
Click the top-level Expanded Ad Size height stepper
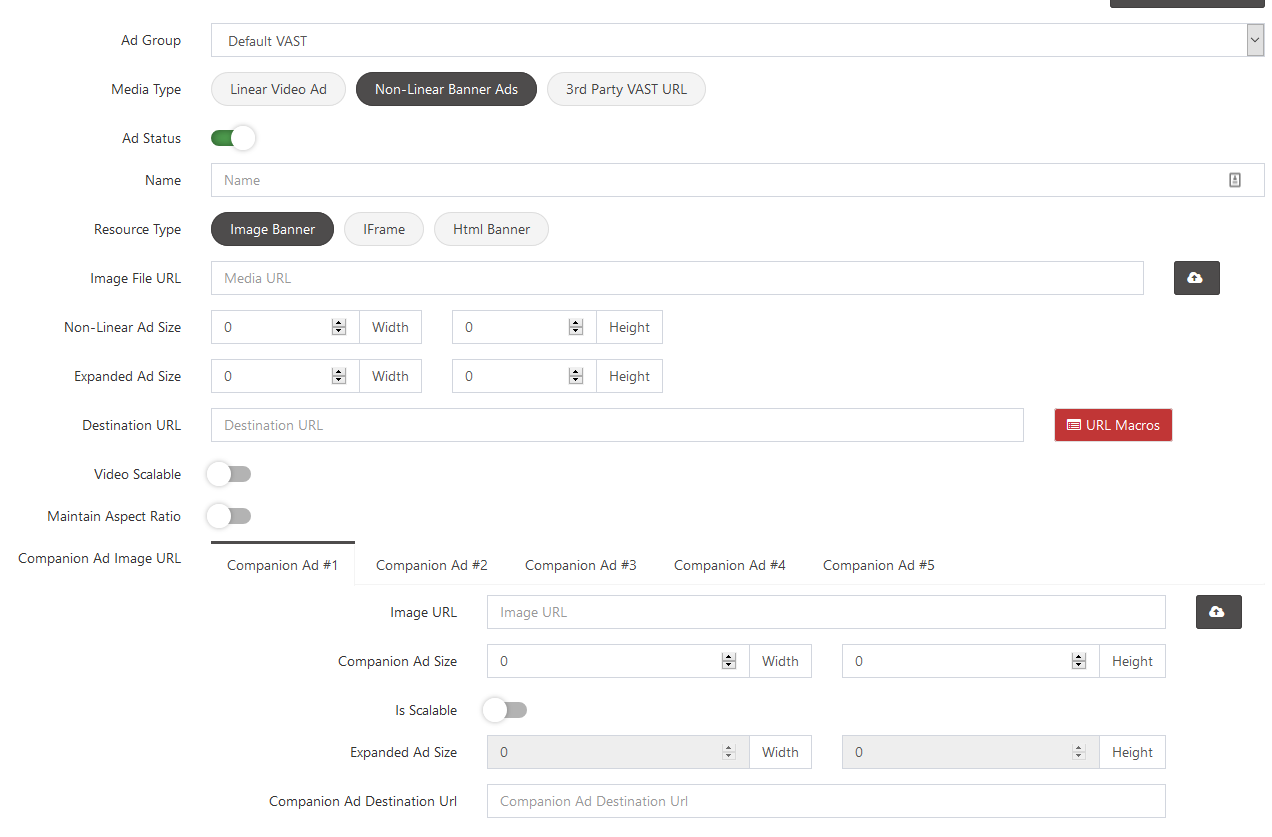point(575,376)
